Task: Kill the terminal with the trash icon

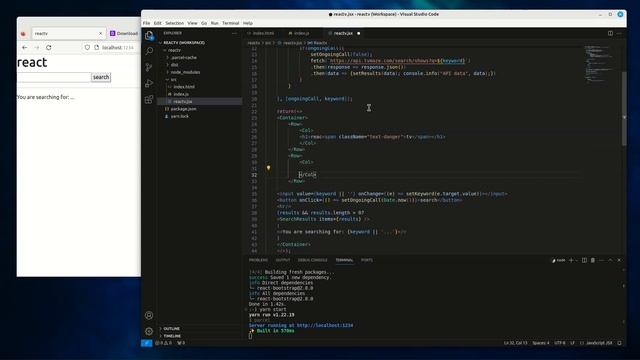Action: coord(593,260)
